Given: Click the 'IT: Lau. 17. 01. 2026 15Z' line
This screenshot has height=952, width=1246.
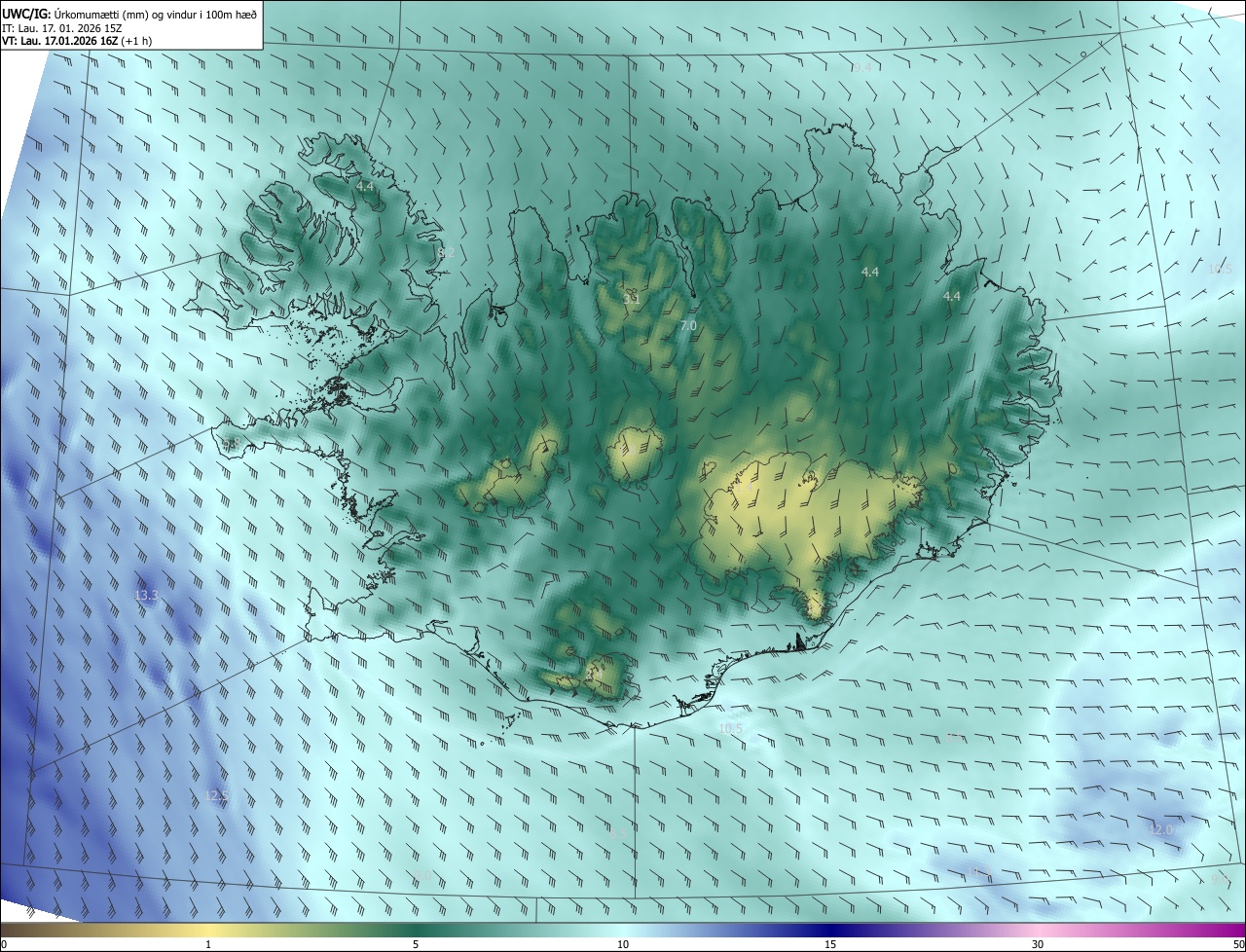Looking at the screenshot, I should pos(62,28).
